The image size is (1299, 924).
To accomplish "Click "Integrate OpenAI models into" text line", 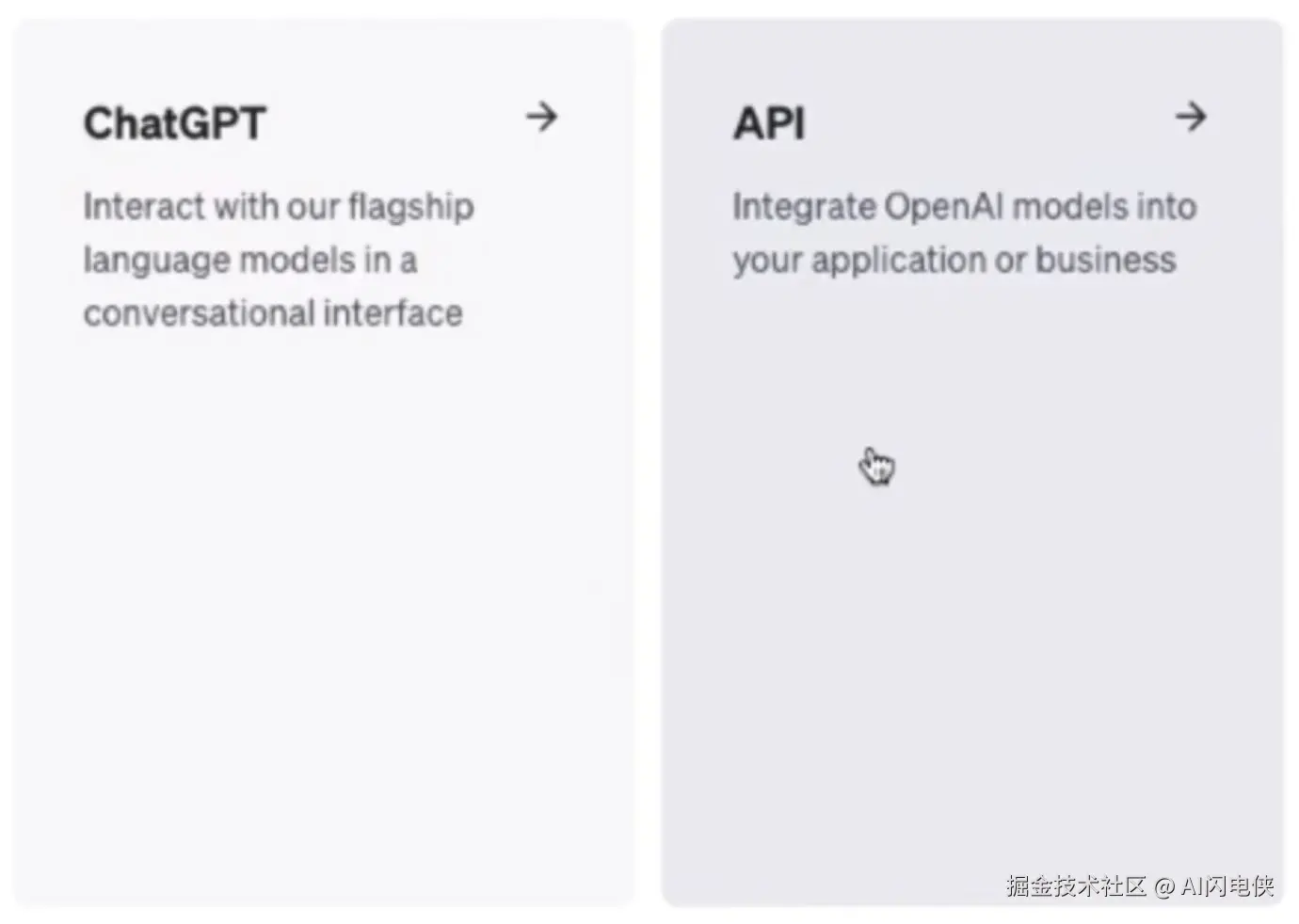I will pyautogui.click(x=965, y=207).
